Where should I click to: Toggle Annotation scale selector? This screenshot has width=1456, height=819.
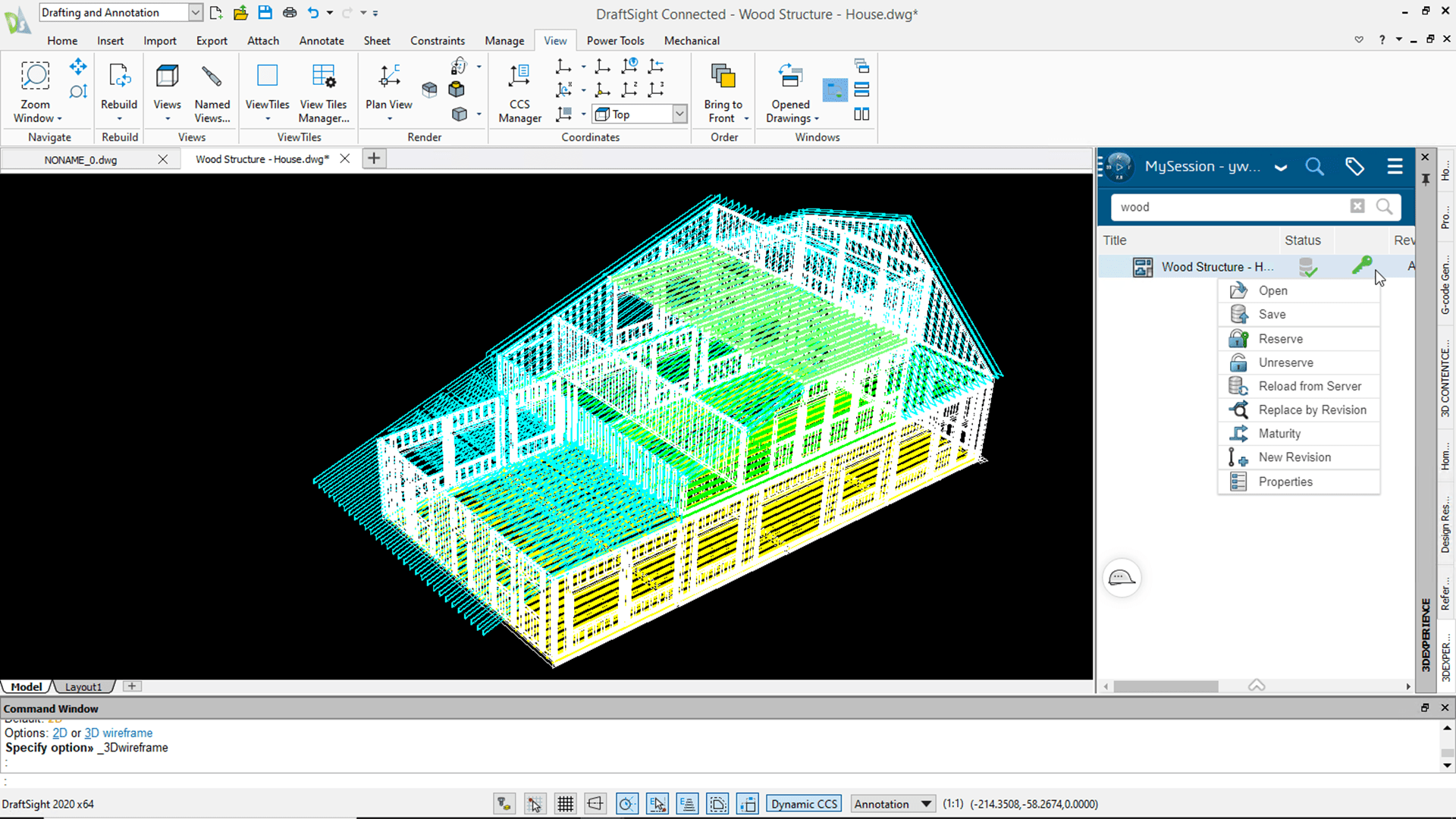click(892, 803)
